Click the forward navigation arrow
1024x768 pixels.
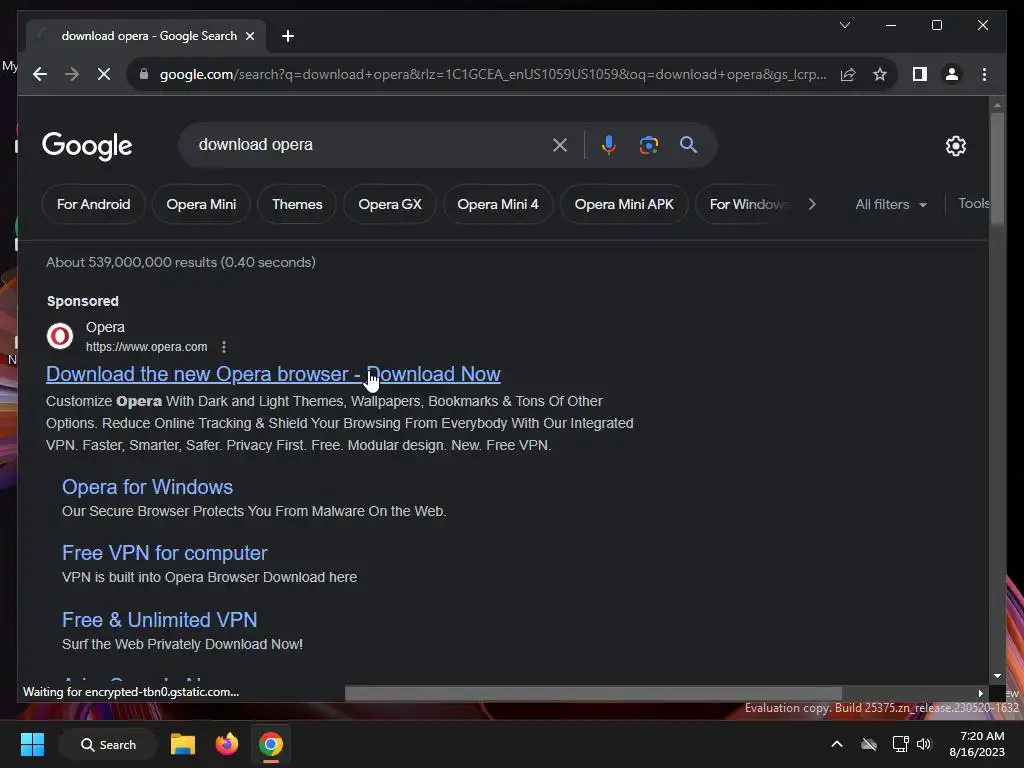(72, 74)
